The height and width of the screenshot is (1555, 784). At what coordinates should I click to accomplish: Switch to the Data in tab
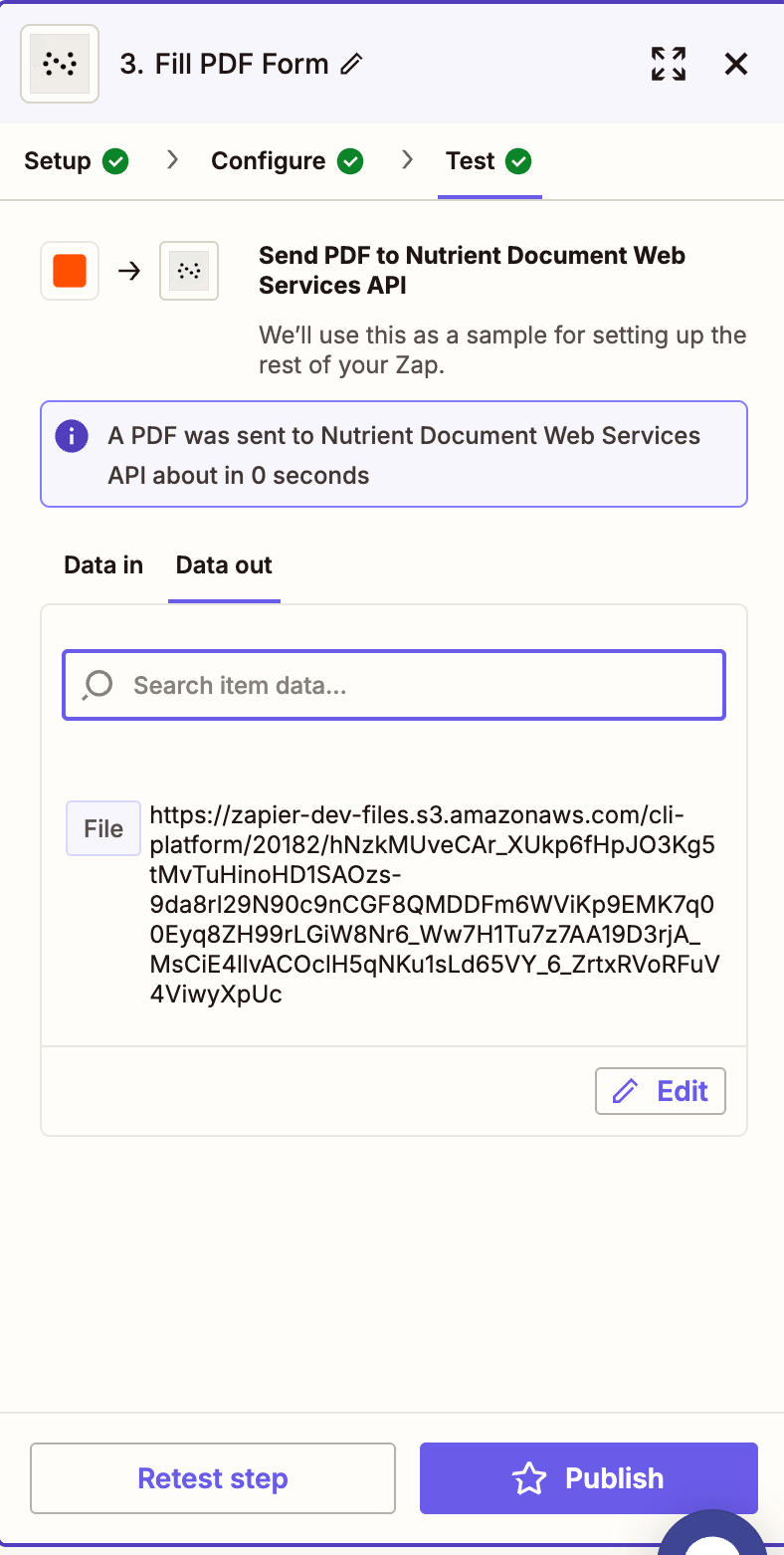coord(102,564)
